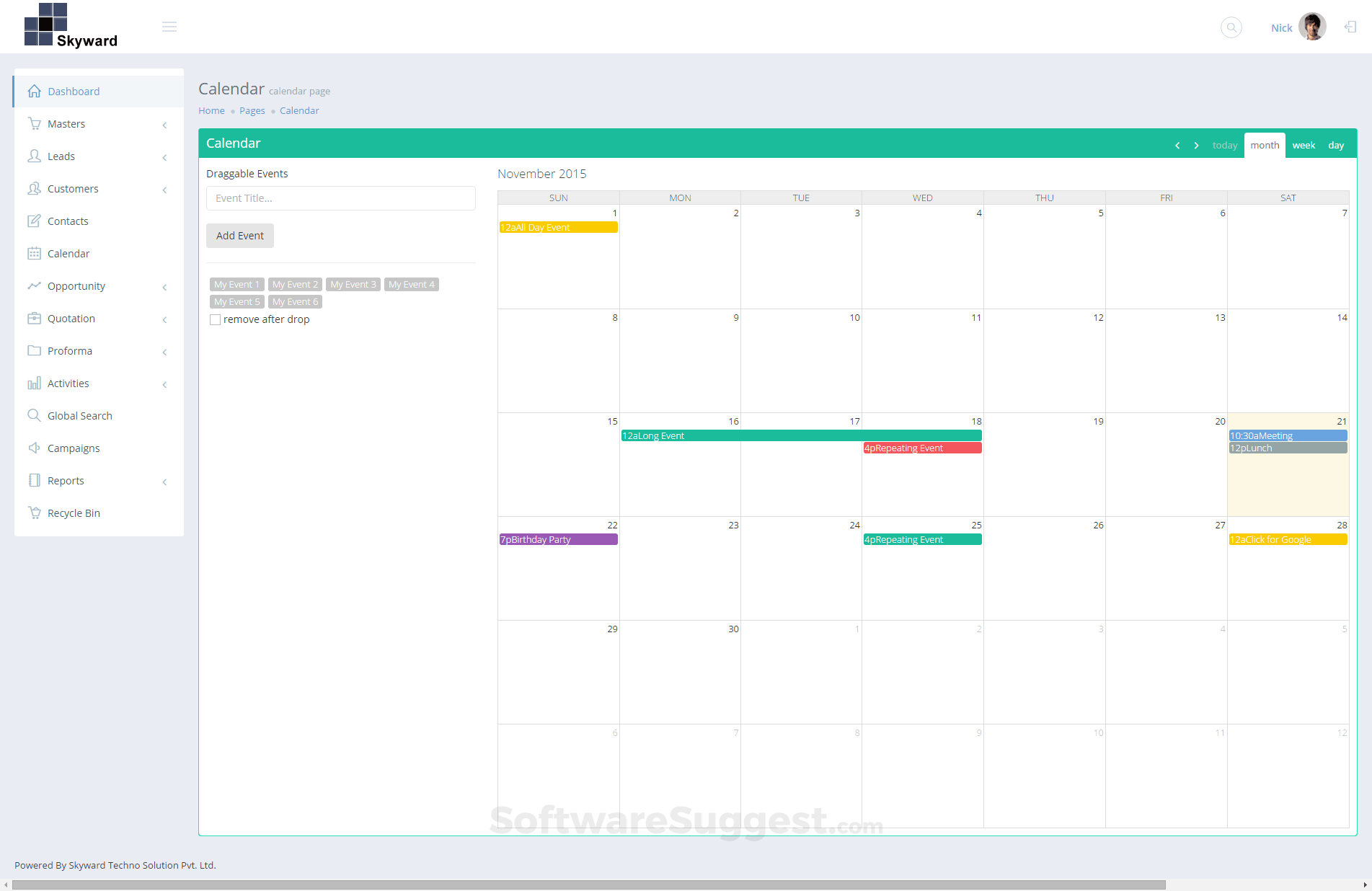This screenshot has height=891, width=1372.
Task: Switch to day view tab
Action: 1336,145
